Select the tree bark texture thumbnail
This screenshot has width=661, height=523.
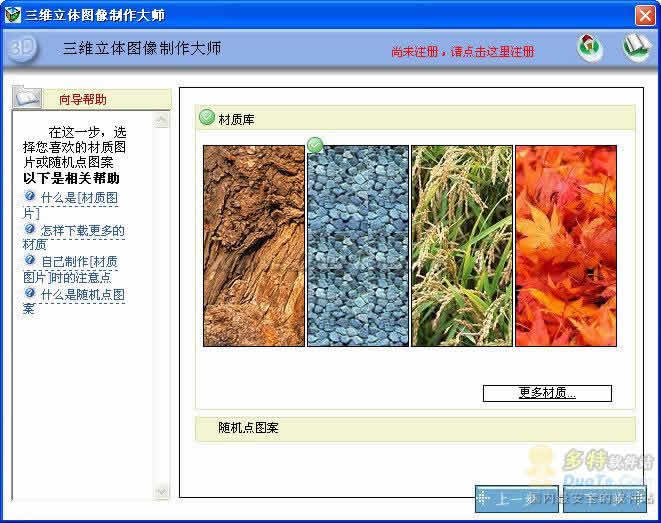tap(254, 246)
